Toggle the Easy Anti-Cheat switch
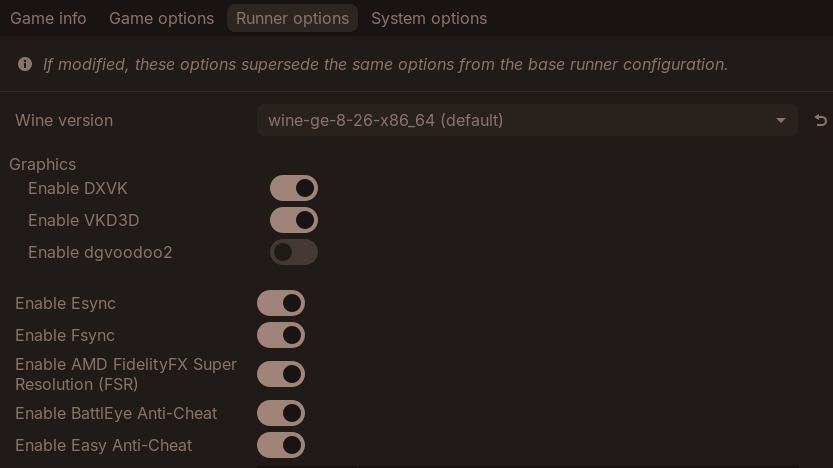This screenshot has width=833, height=468. (x=281, y=445)
